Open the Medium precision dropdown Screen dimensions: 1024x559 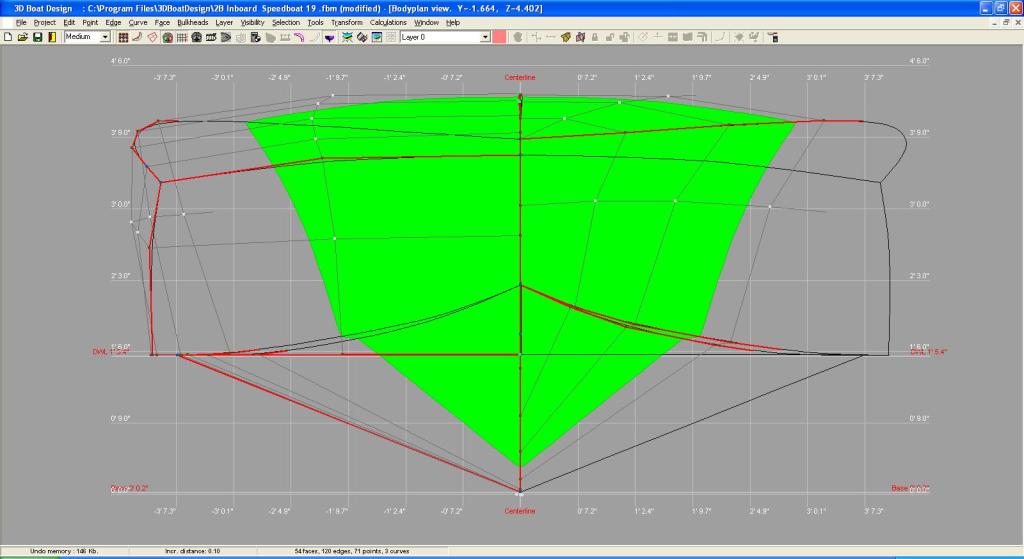104,37
